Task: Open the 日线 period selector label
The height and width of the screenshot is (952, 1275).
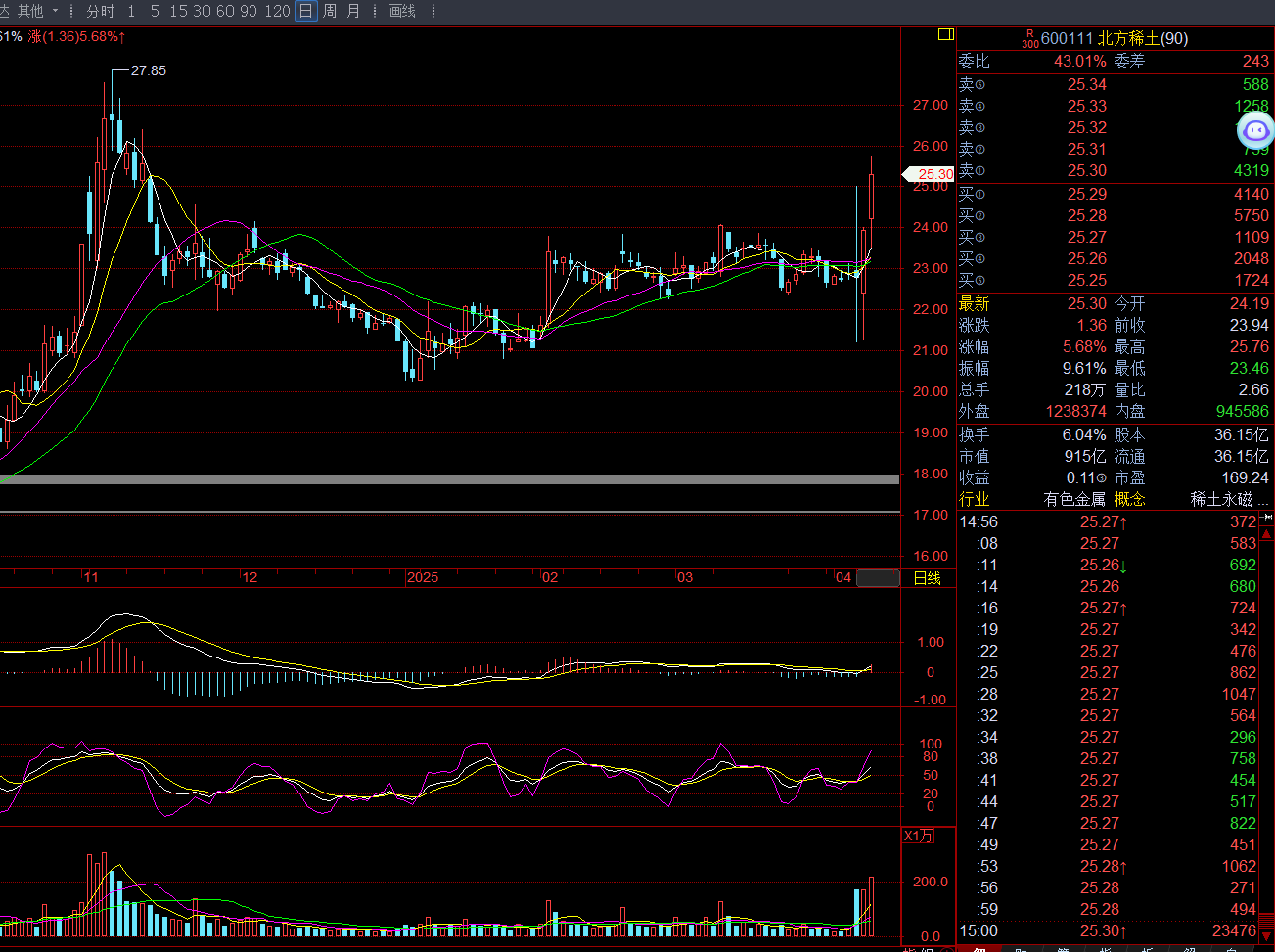Action: [927, 578]
